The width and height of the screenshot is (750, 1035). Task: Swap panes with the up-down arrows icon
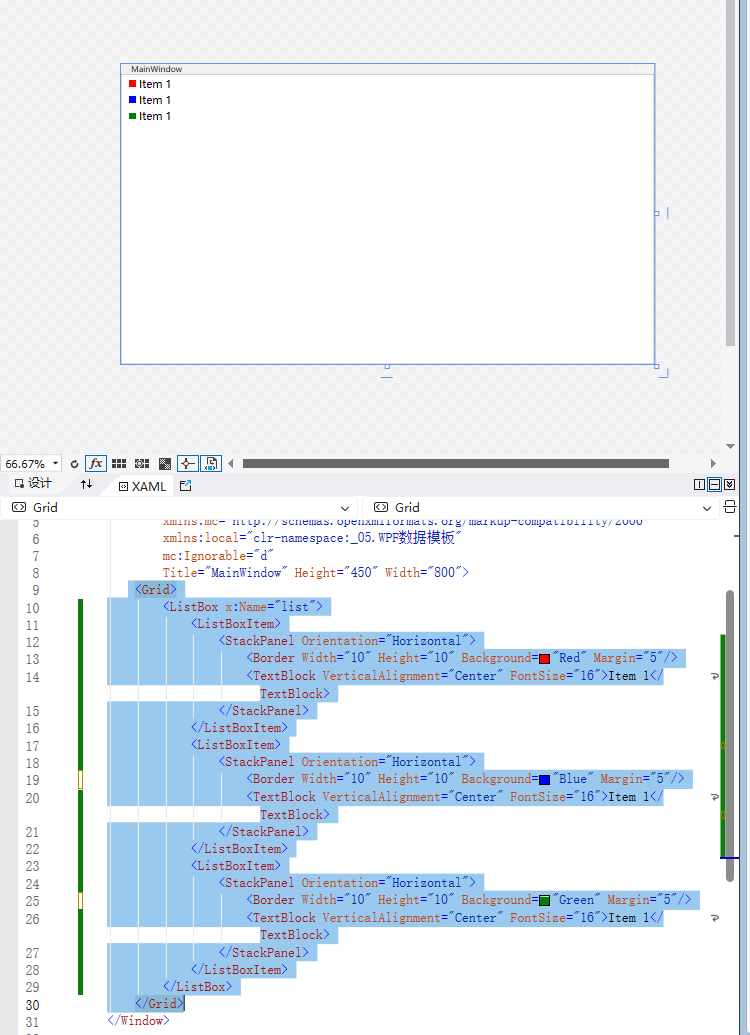click(x=86, y=484)
